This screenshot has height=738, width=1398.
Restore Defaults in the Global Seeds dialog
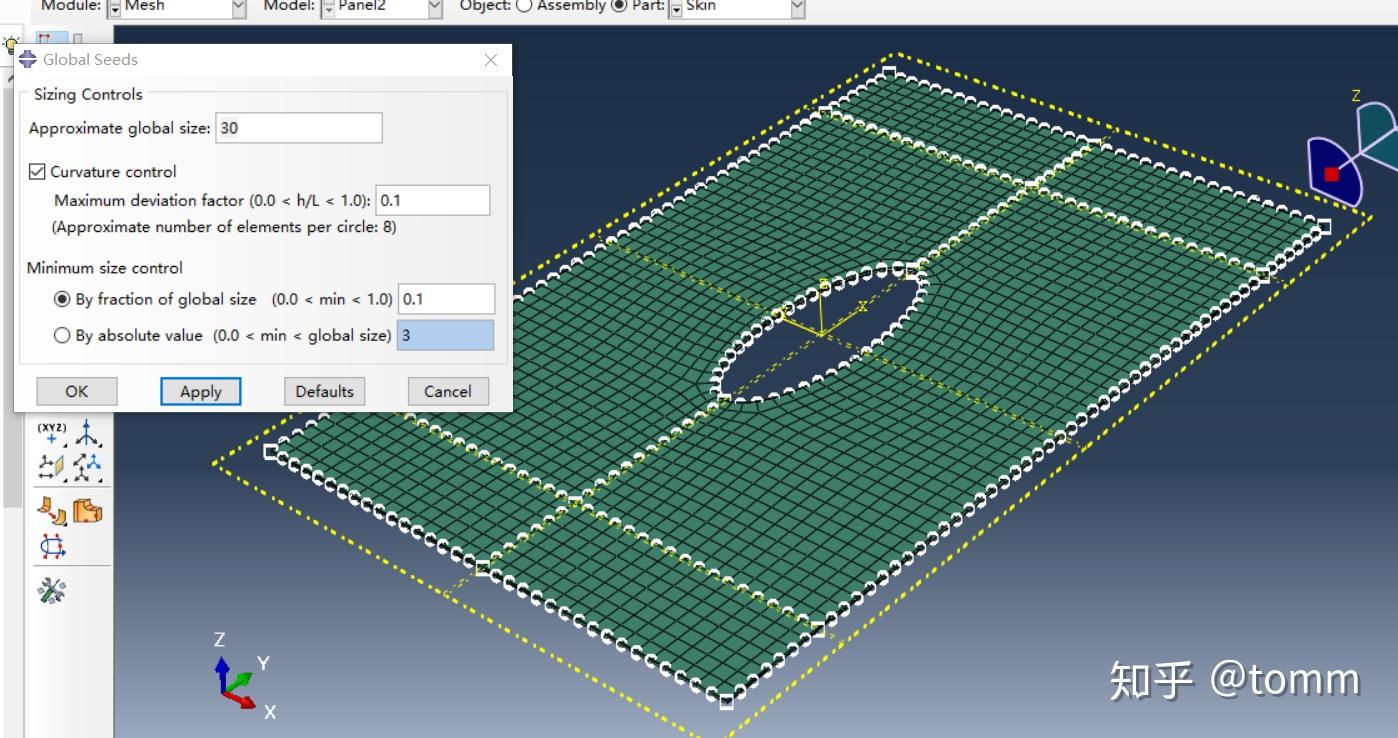point(324,391)
